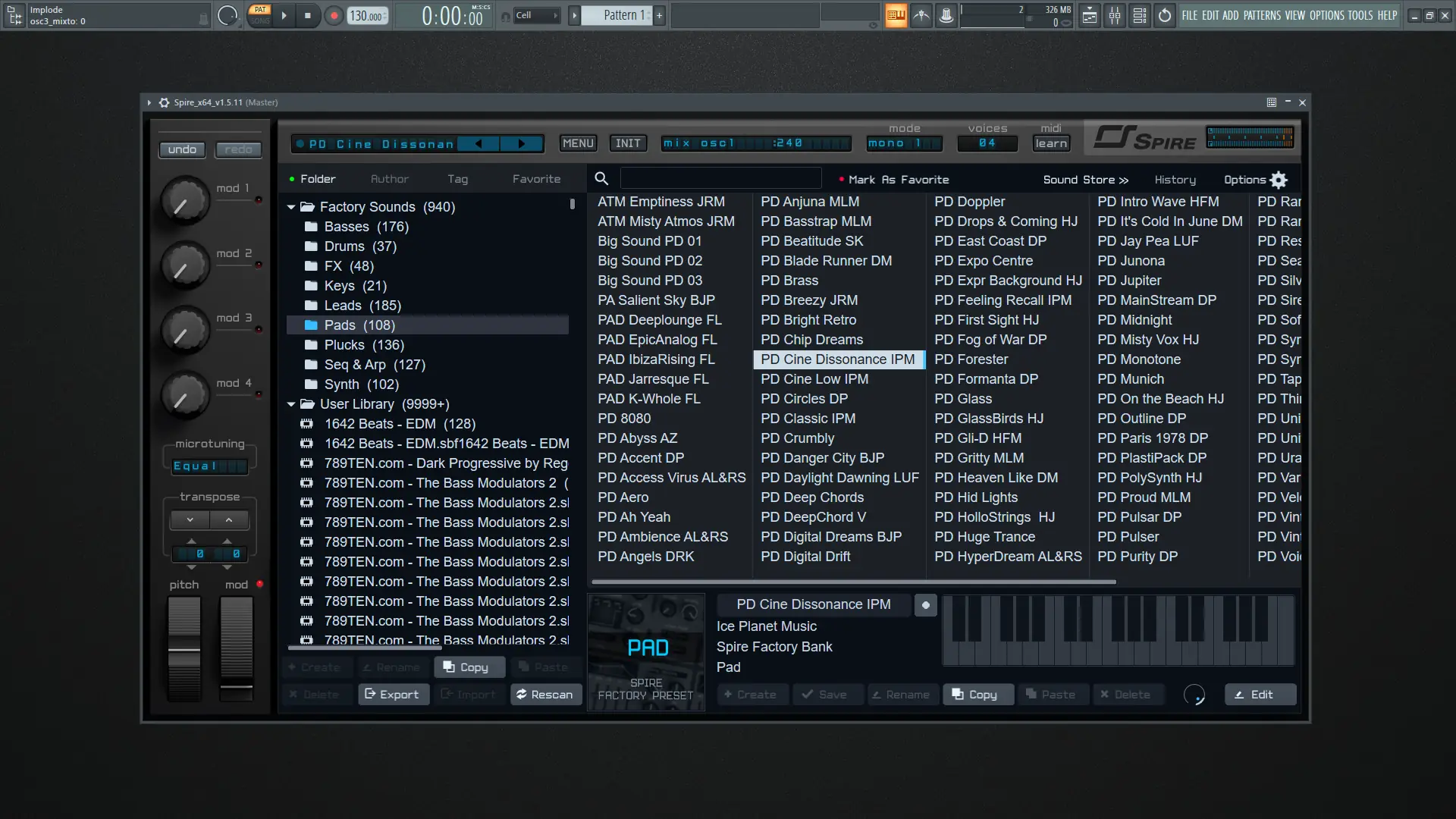Screen dimensions: 1456x819
Task: Toggle Pattern/Song mode switch
Action: 260,15
